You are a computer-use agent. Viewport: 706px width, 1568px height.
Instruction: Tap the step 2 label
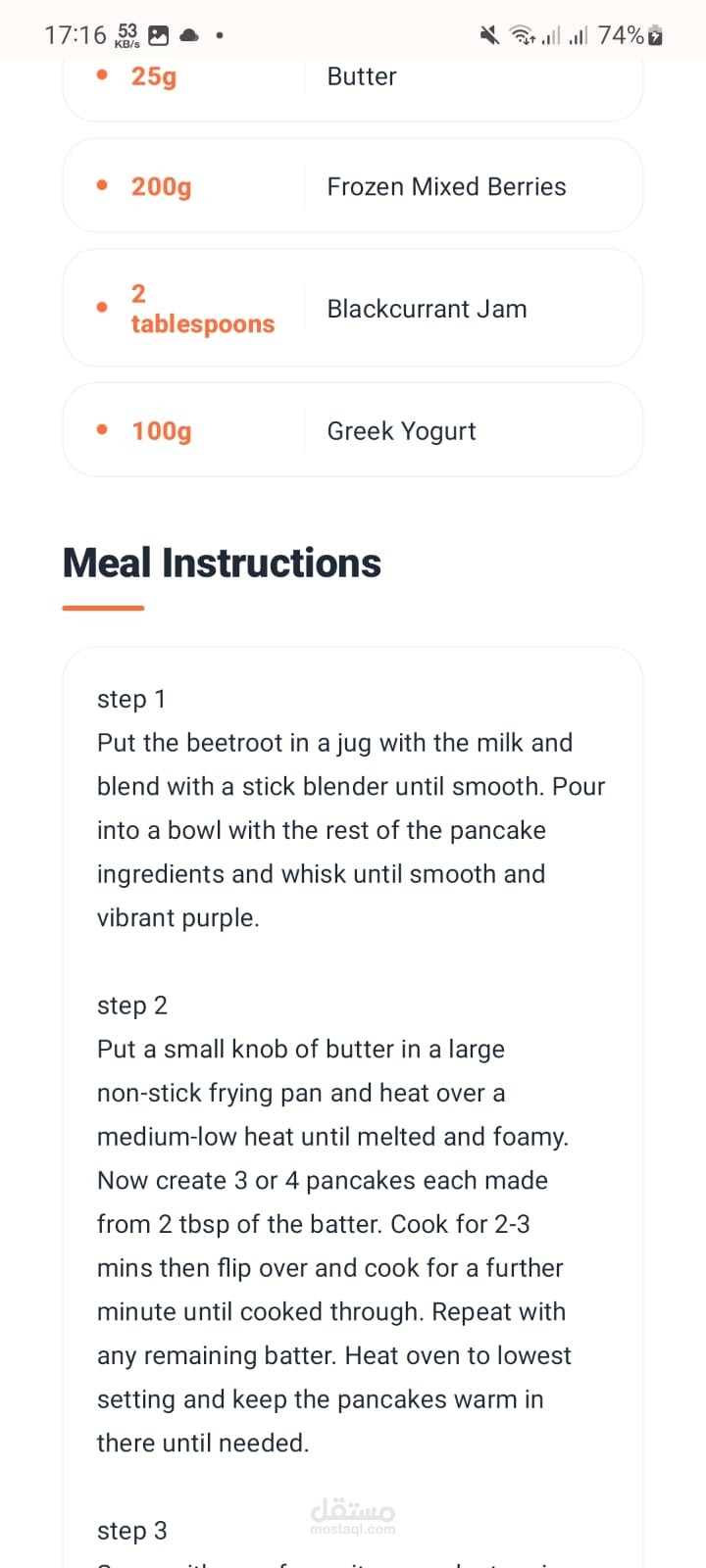pyautogui.click(x=132, y=1005)
